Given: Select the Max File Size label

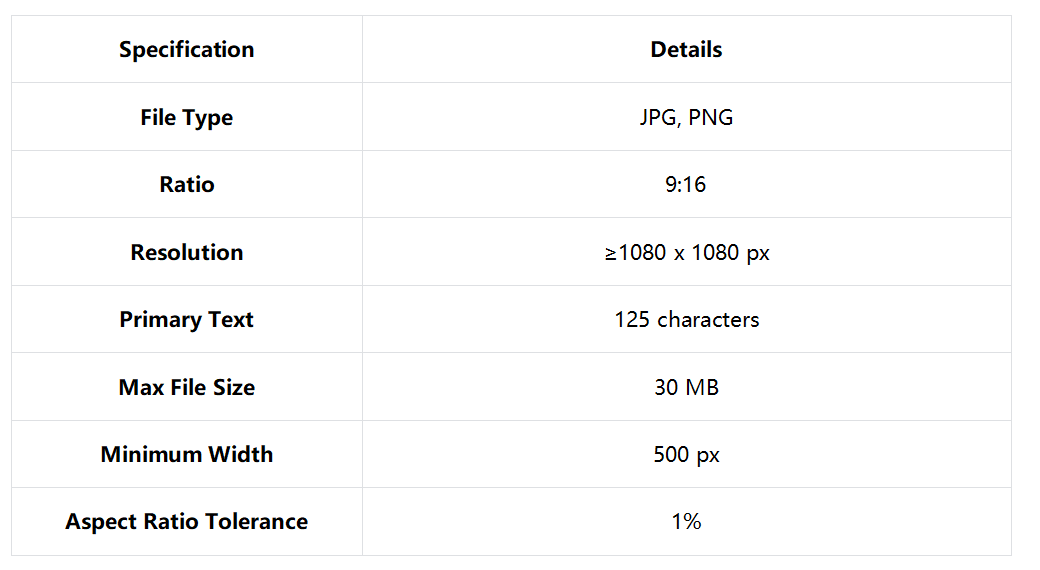Looking at the screenshot, I should pos(186,388).
